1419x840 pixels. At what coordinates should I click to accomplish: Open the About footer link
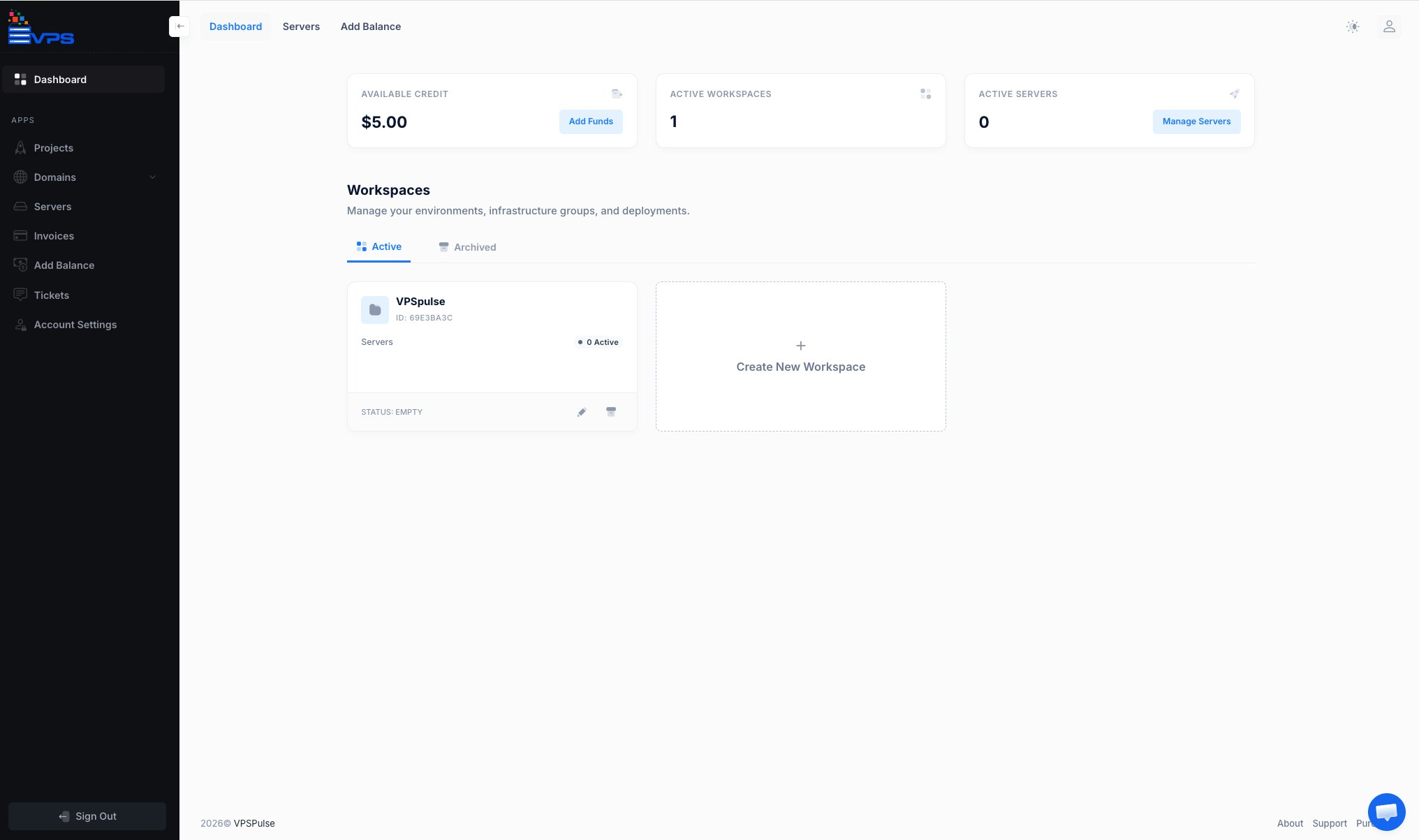[1290, 823]
